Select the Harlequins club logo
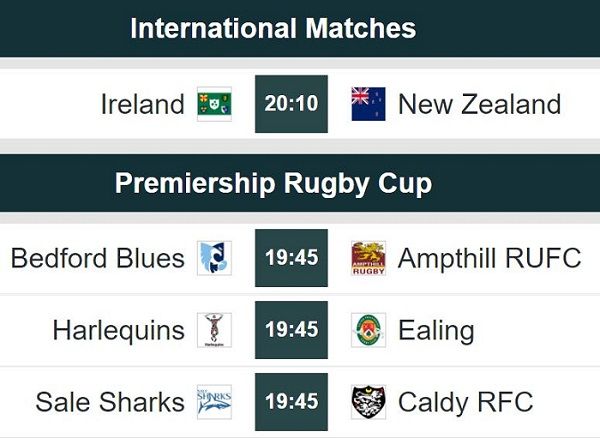The image size is (600, 438). coord(214,330)
